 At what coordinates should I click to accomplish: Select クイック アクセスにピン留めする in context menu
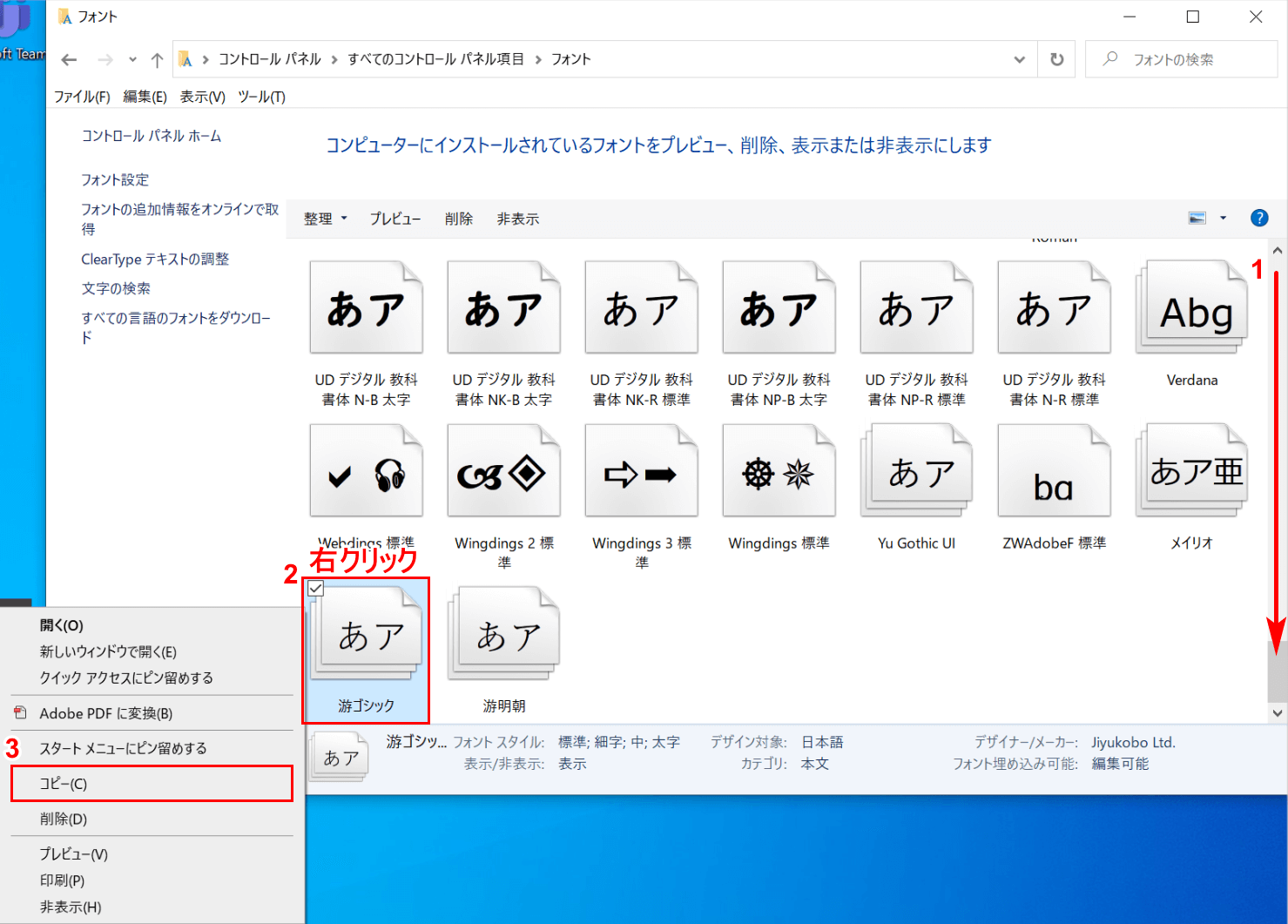click(x=152, y=678)
